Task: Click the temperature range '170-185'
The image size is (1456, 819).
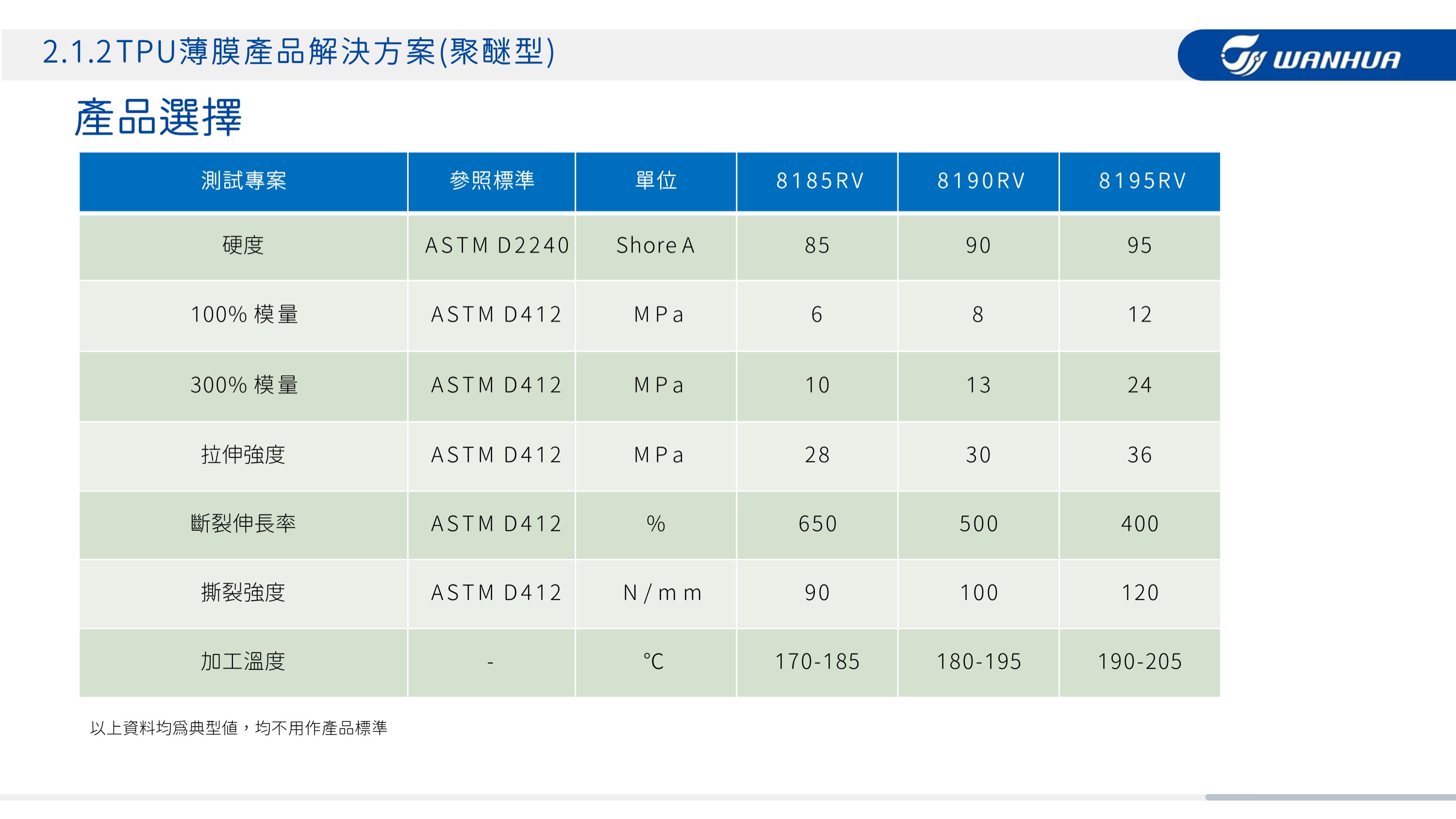Action: (817, 661)
